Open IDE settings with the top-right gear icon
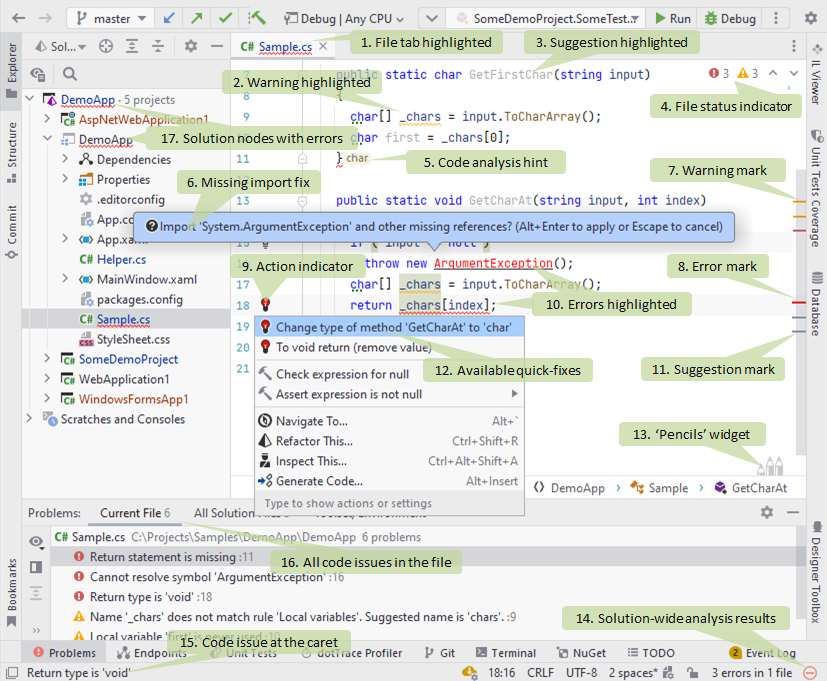 pos(813,17)
